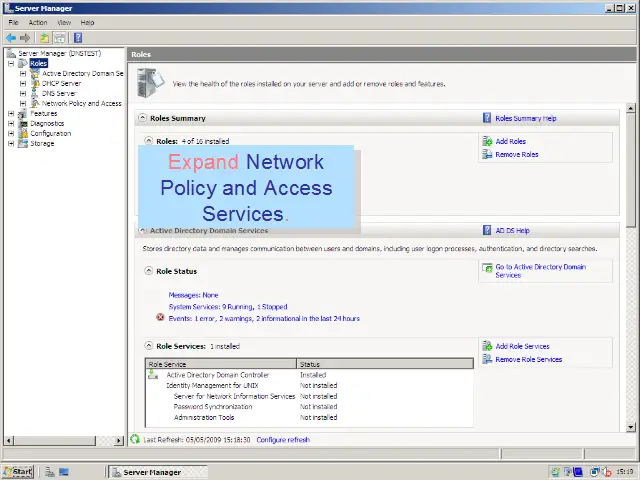Click the Role Service column header
Screen dimensions: 640x480
(221, 364)
